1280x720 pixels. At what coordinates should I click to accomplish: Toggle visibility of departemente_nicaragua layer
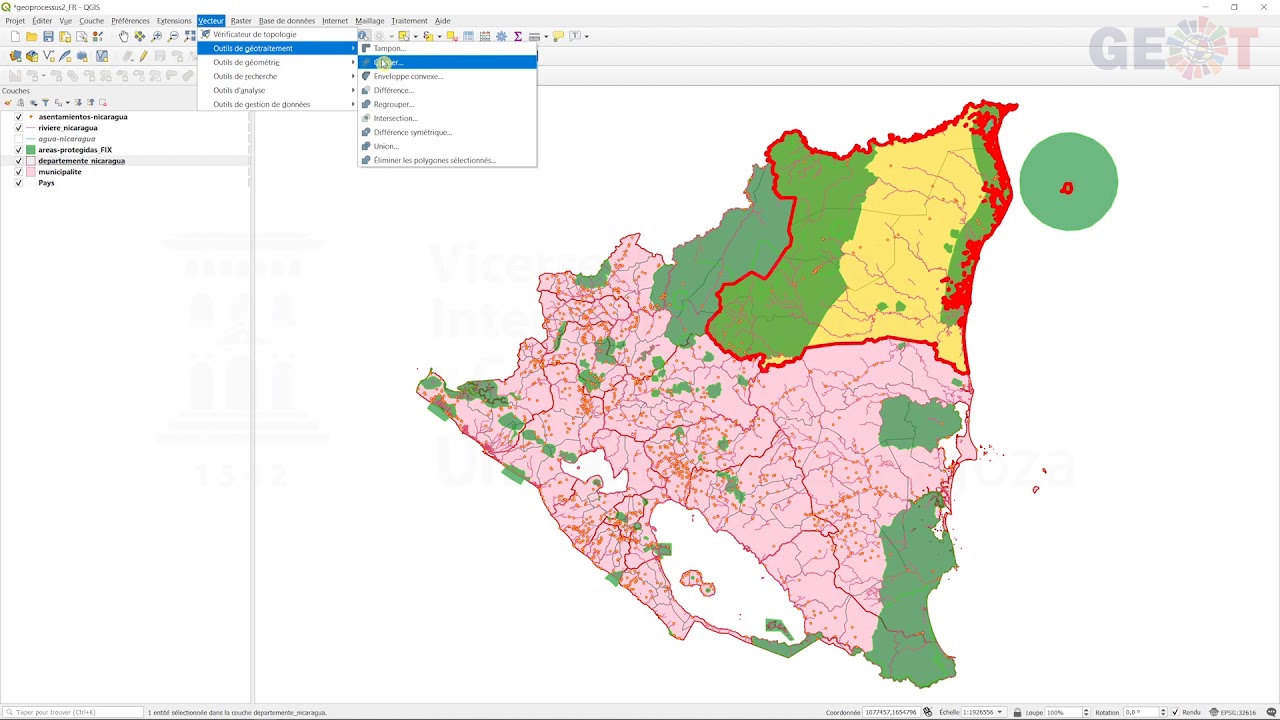18,161
